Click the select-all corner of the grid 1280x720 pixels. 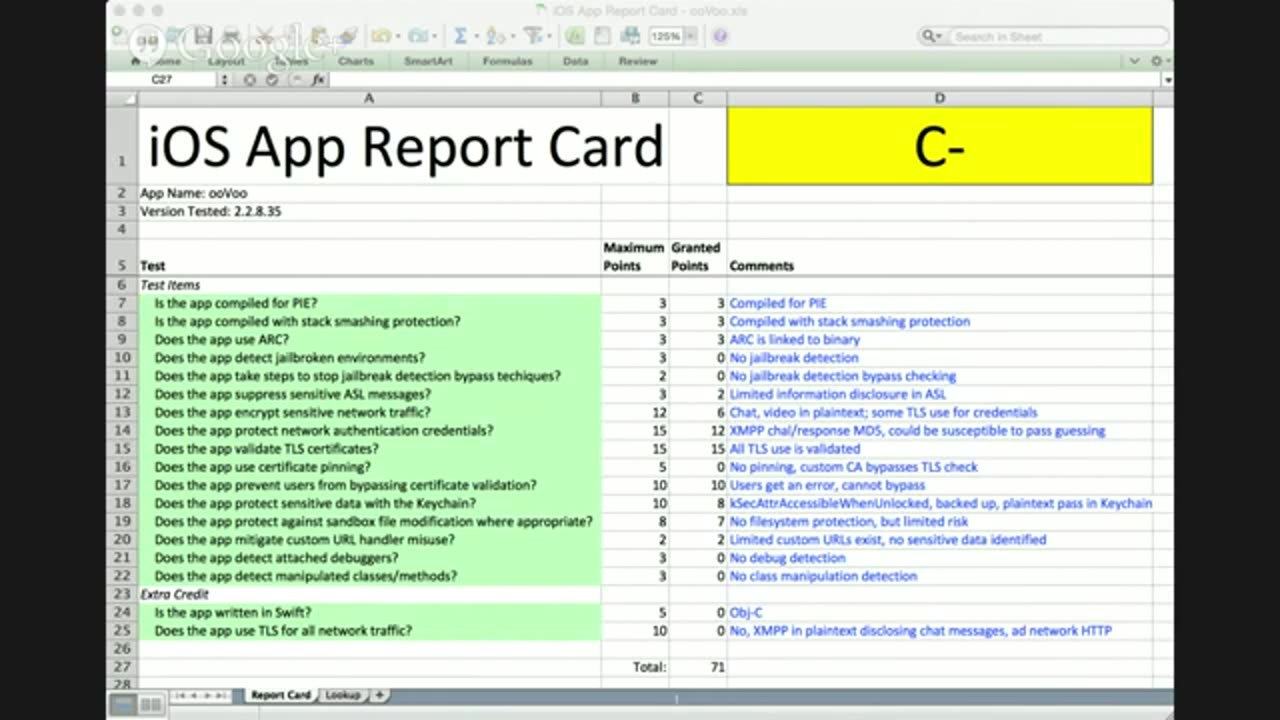coord(122,98)
